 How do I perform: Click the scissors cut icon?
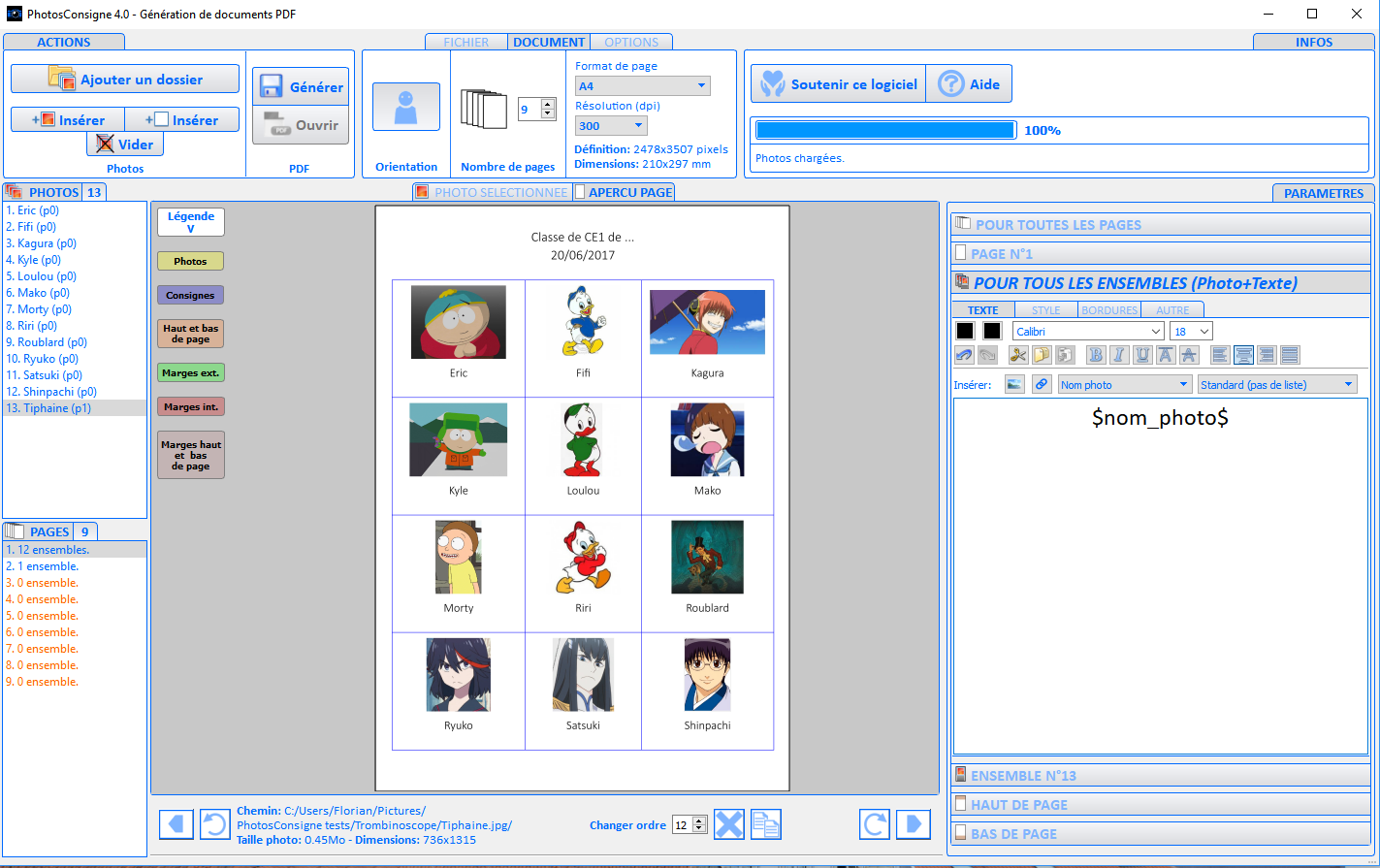[x=1018, y=355]
